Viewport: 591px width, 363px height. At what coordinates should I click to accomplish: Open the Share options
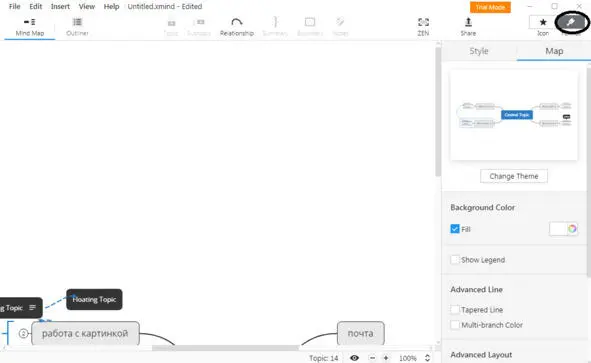pyautogui.click(x=468, y=27)
